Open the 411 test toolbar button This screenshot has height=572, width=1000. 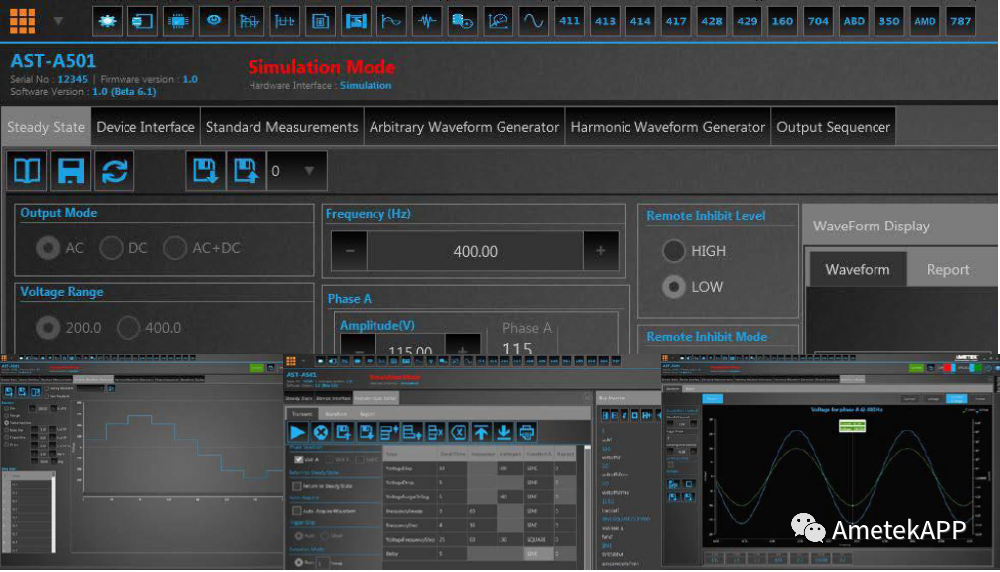click(570, 21)
